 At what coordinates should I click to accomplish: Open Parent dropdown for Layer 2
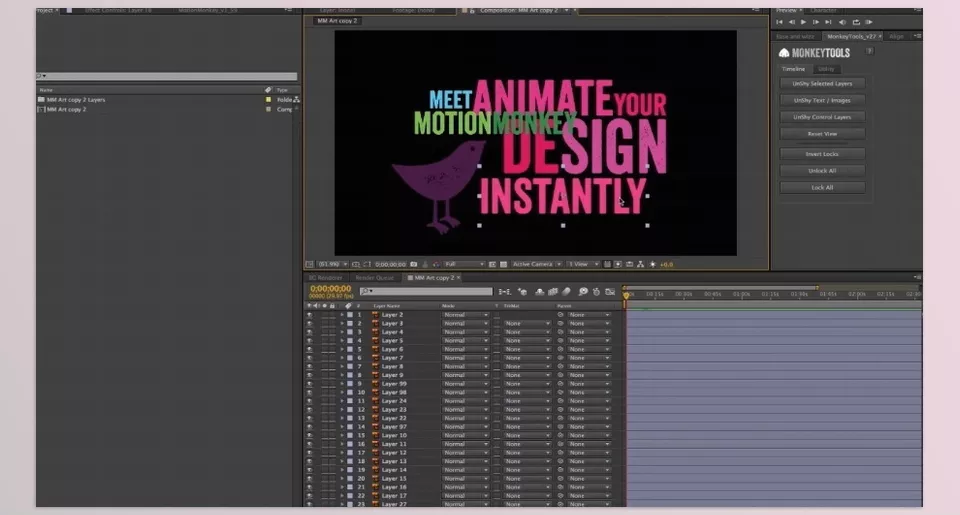(589, 315)
